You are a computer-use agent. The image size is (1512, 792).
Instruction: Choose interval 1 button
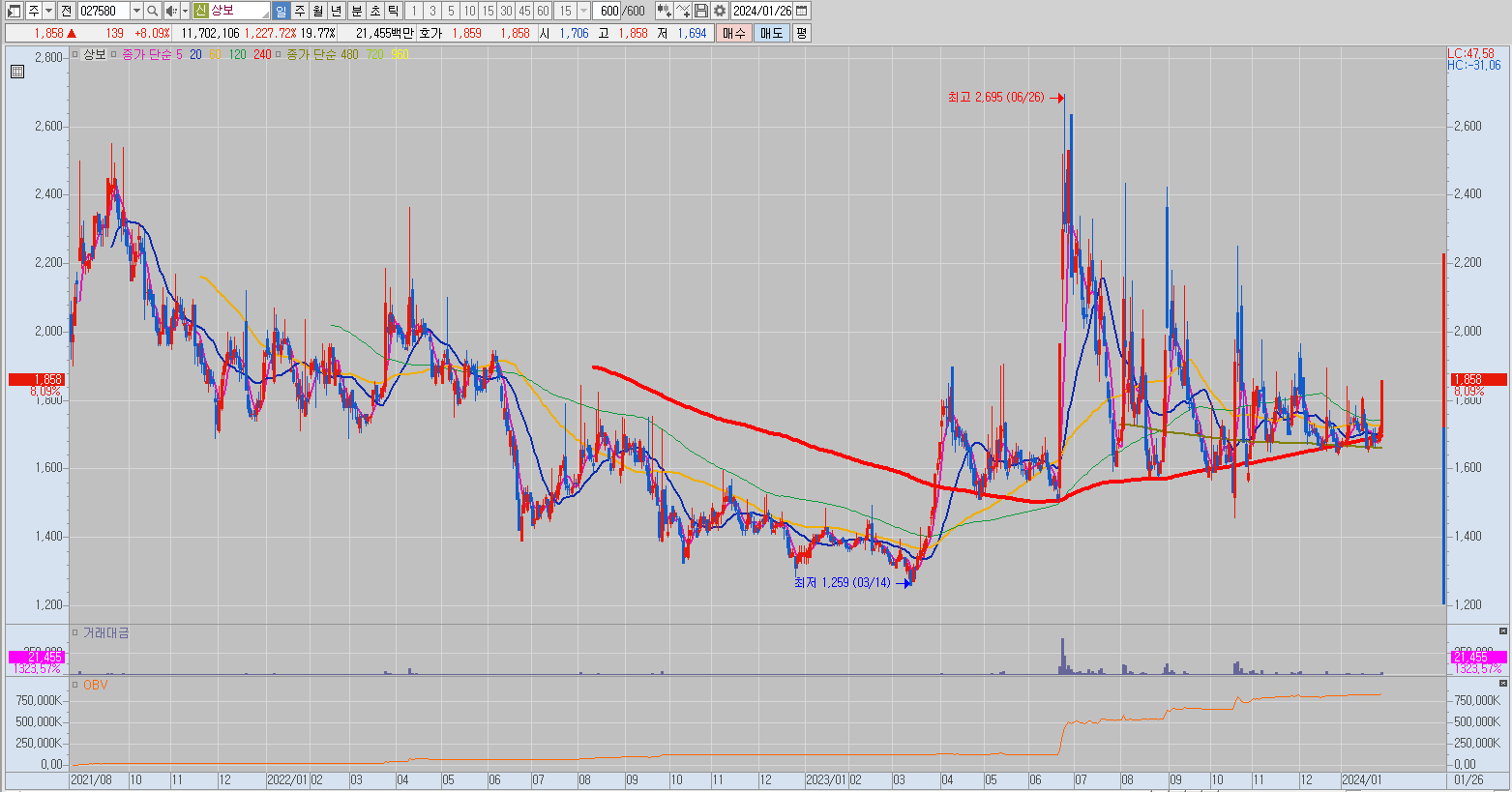(414, 11)
